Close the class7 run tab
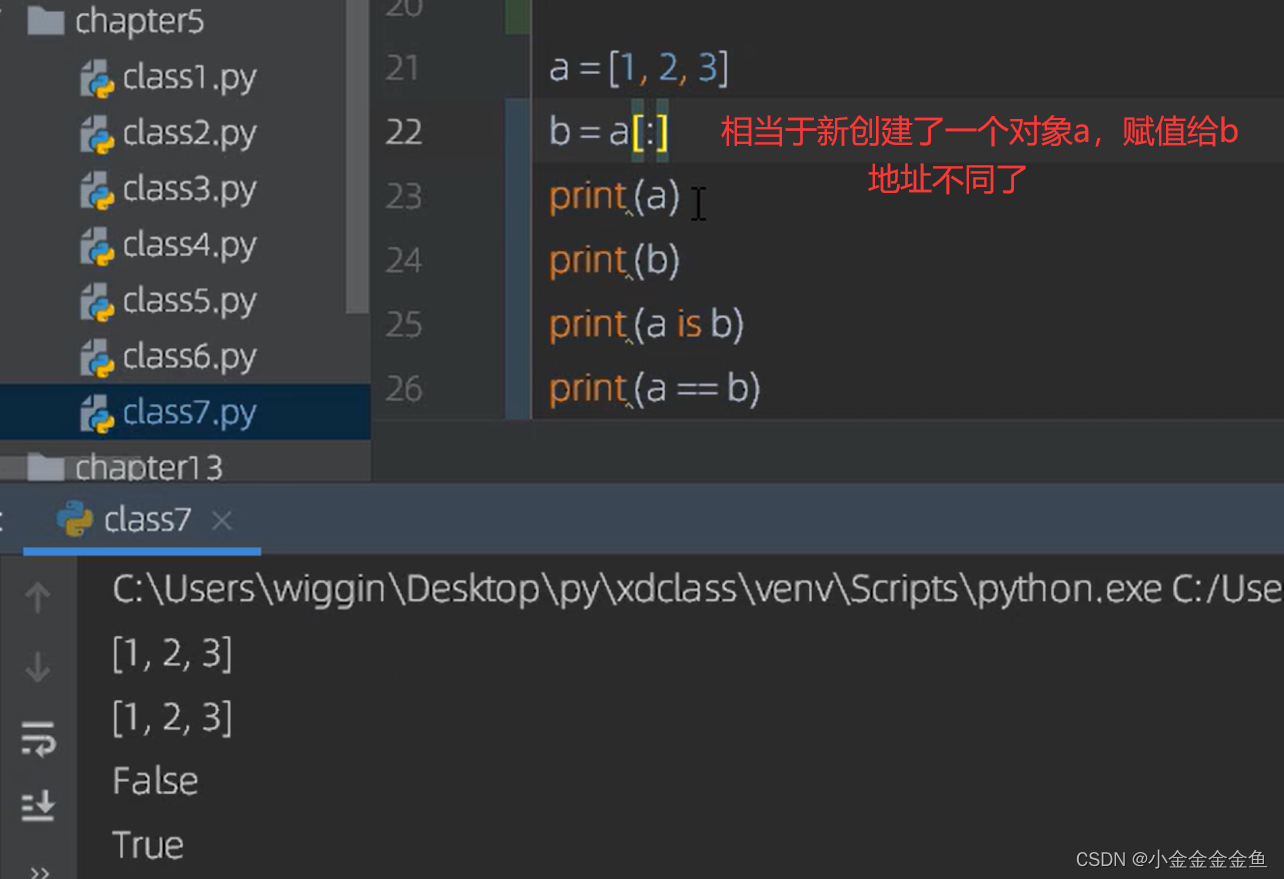Viewport: 1284px width, 879px height. [222, 520]
